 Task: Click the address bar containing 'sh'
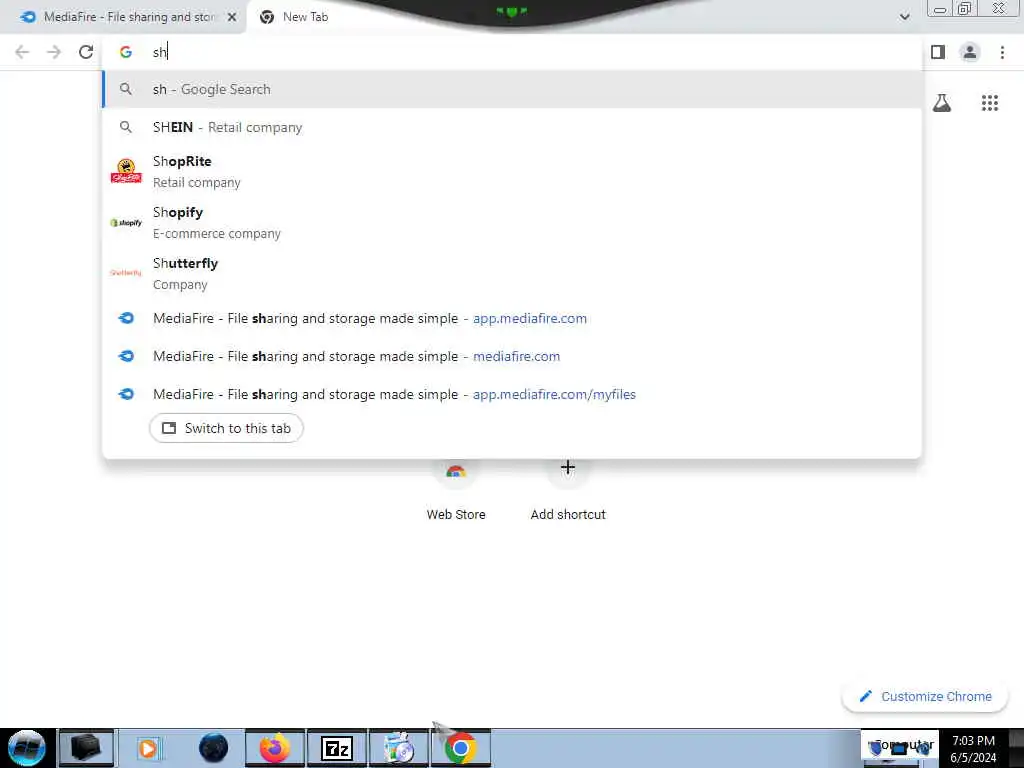pyautogui.click(x=511, y=52)
